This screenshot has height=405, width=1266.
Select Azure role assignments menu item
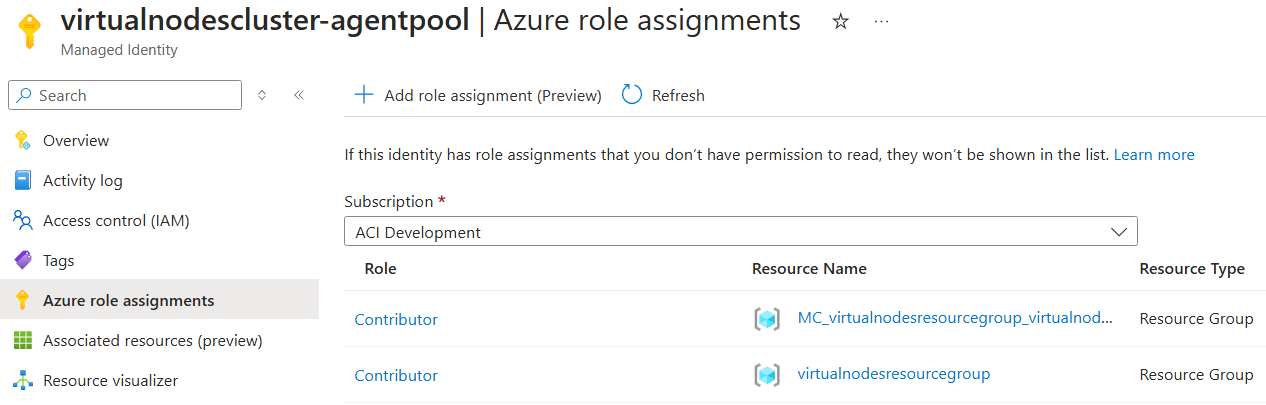click(x=128, y=301)
